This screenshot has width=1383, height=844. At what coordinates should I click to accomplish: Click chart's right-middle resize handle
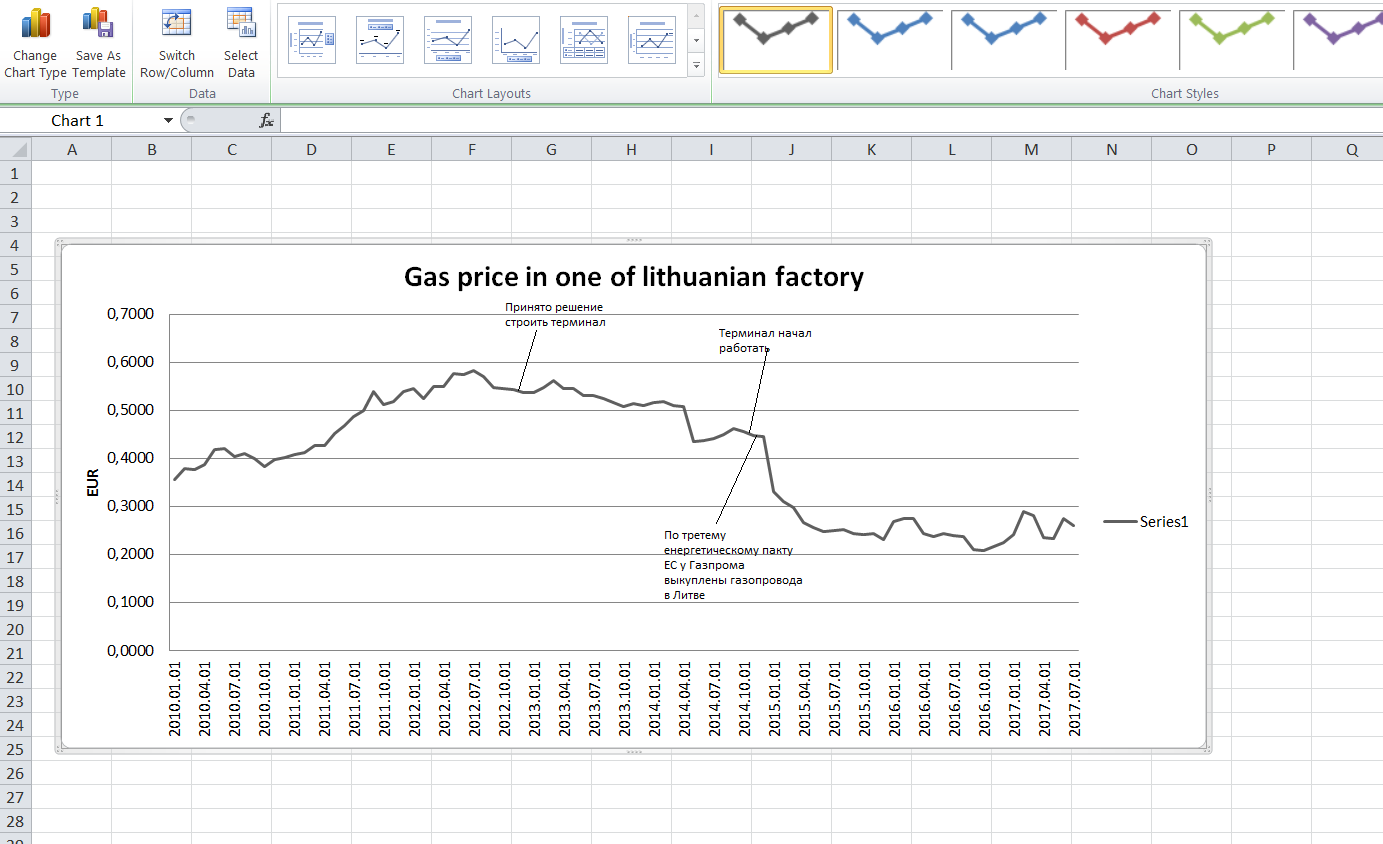click(1209, 495)
